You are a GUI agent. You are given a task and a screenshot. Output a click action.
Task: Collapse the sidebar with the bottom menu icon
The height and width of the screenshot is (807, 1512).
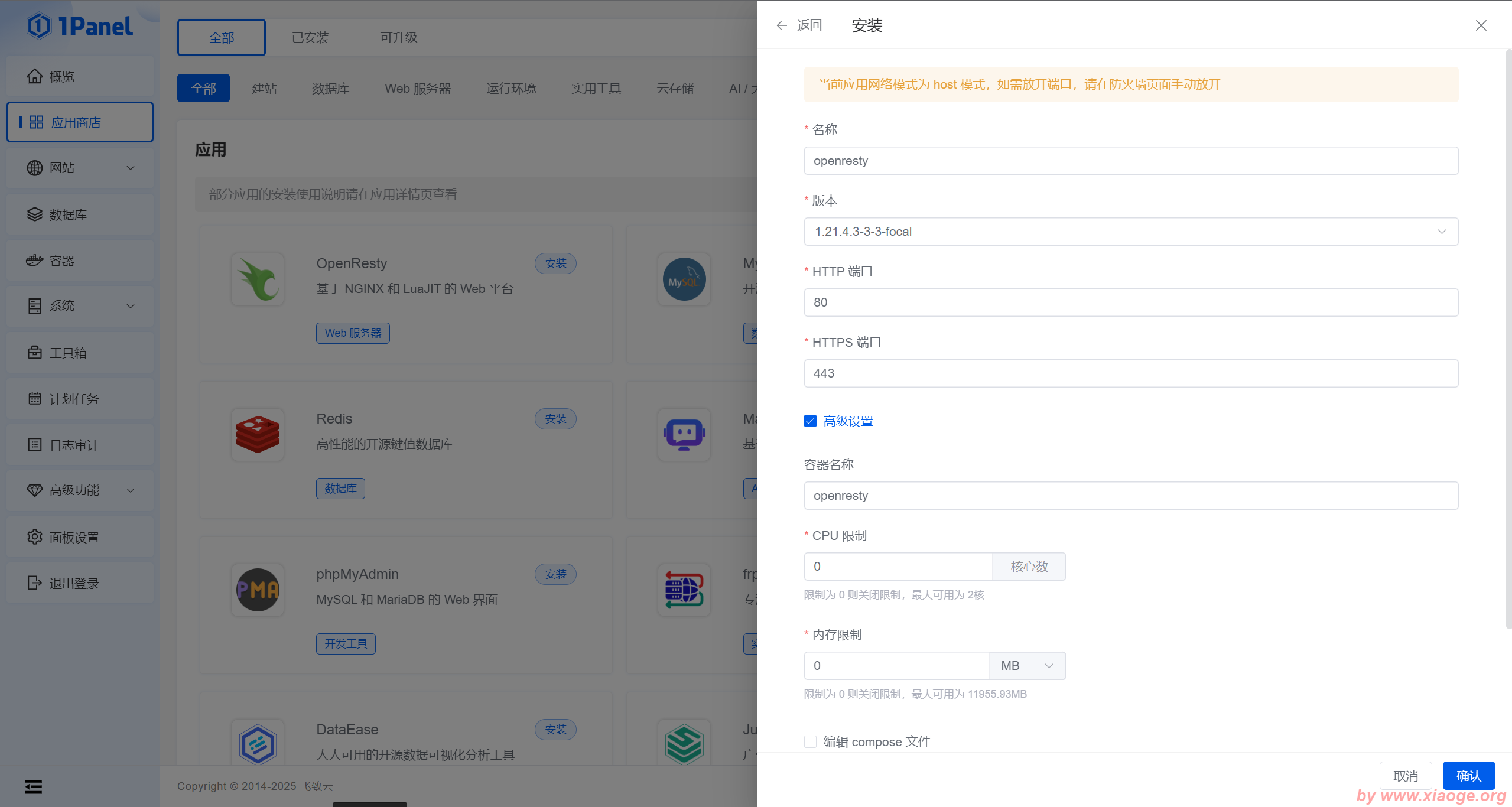click(x=34, y=786)
